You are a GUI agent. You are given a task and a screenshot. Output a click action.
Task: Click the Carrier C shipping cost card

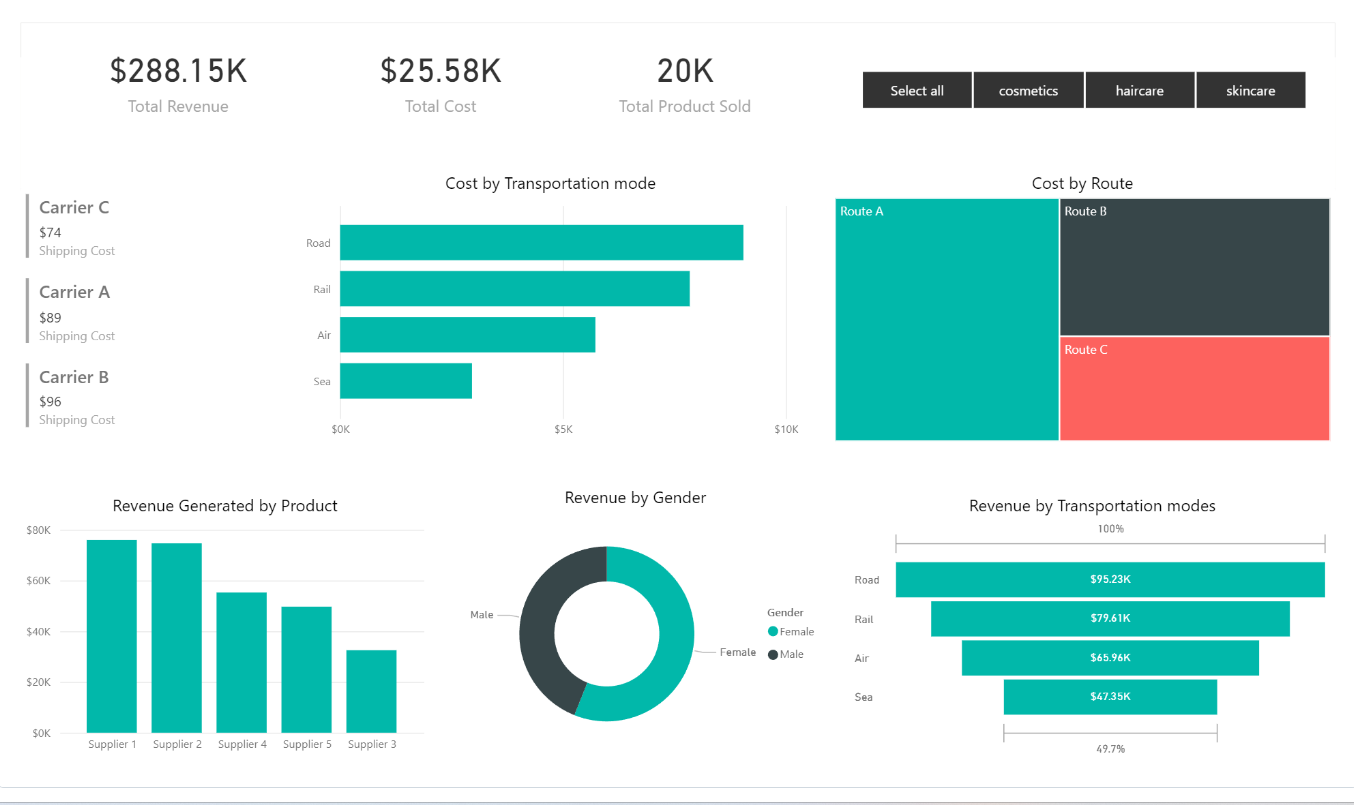75,227
